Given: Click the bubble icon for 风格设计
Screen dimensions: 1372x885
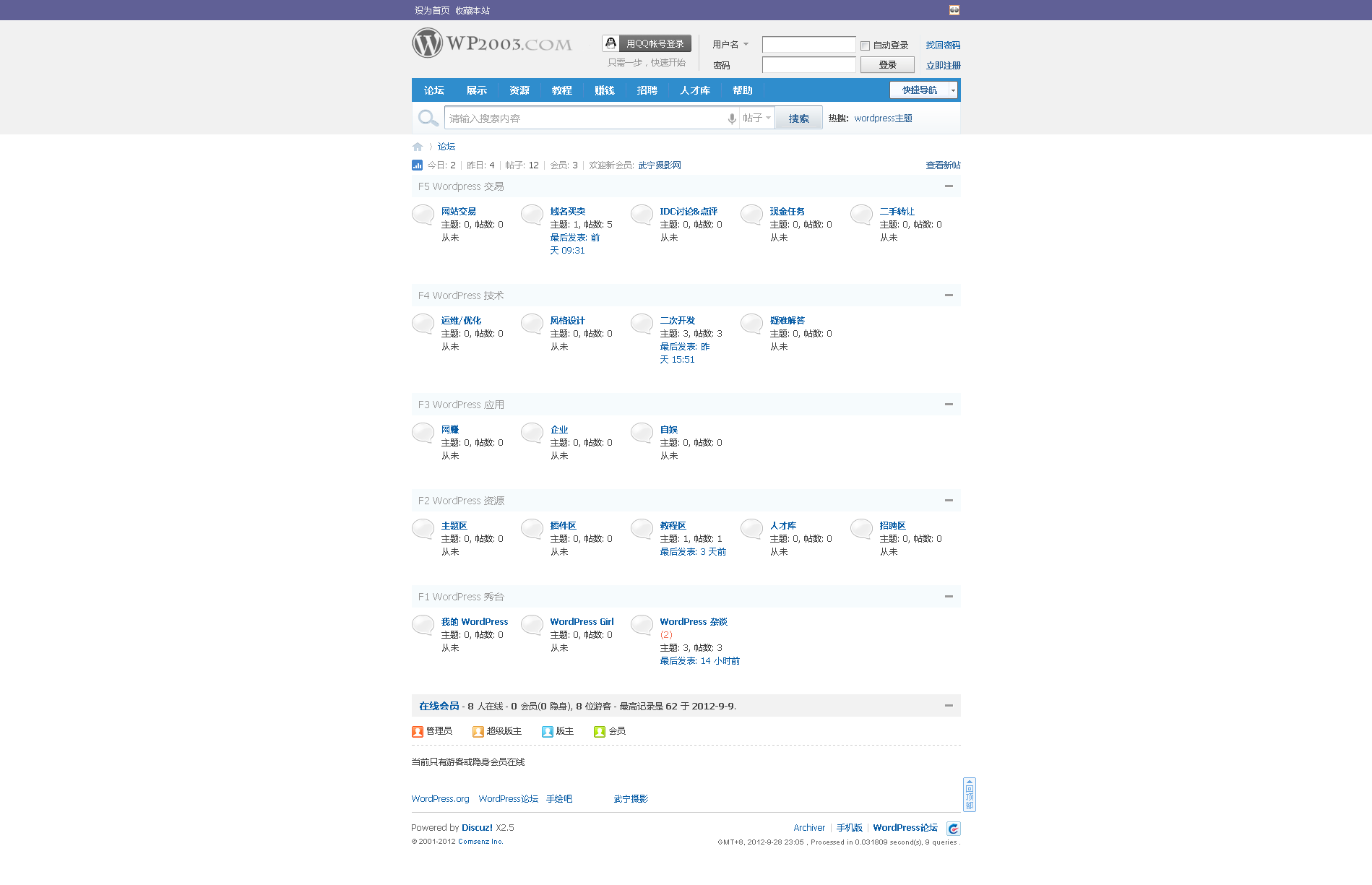Looking at the screenshot, I should pyautogui.click(x=532, y=324).
